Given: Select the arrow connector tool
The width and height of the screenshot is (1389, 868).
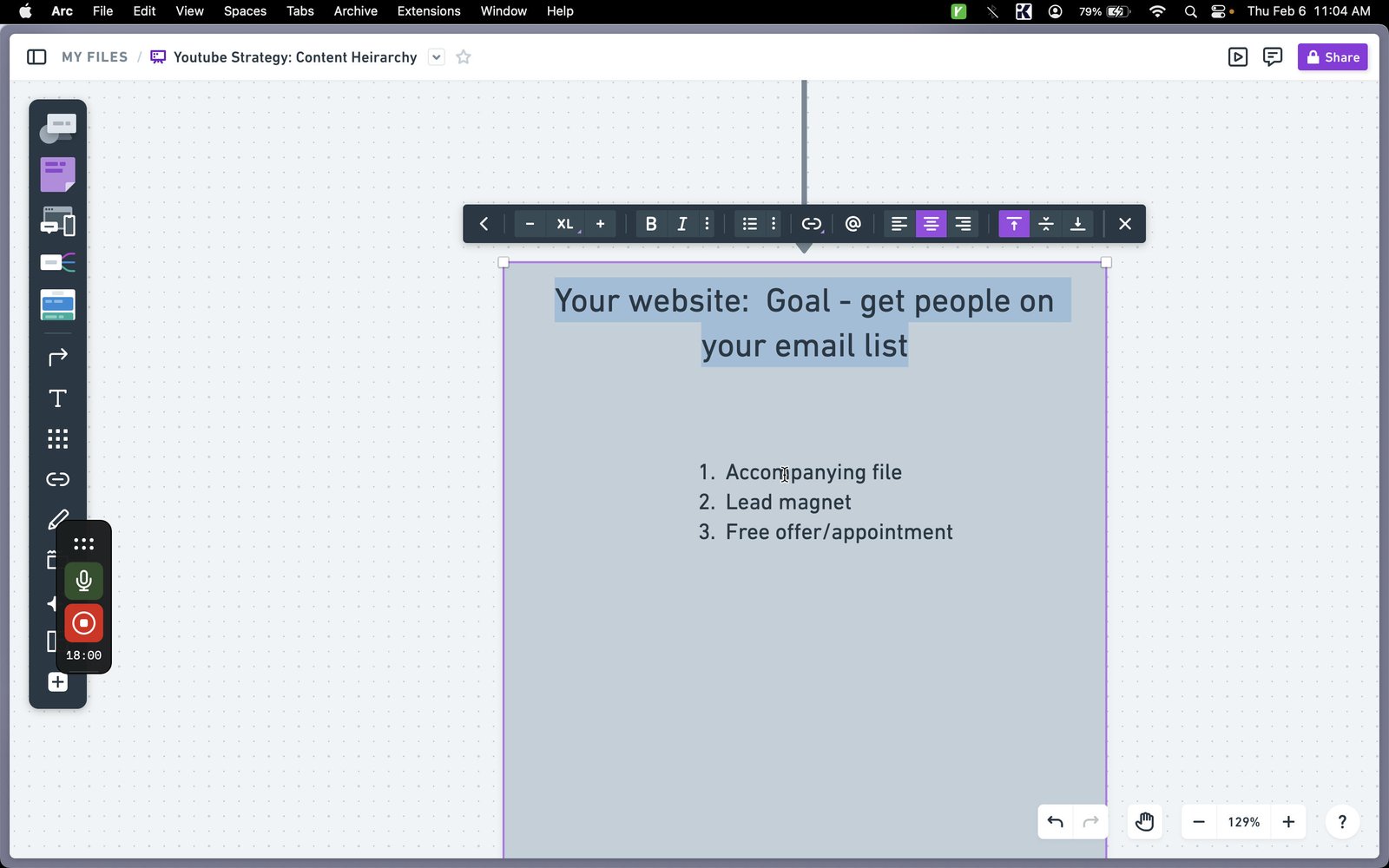Looking at the screenshot, I should point(57,357).
